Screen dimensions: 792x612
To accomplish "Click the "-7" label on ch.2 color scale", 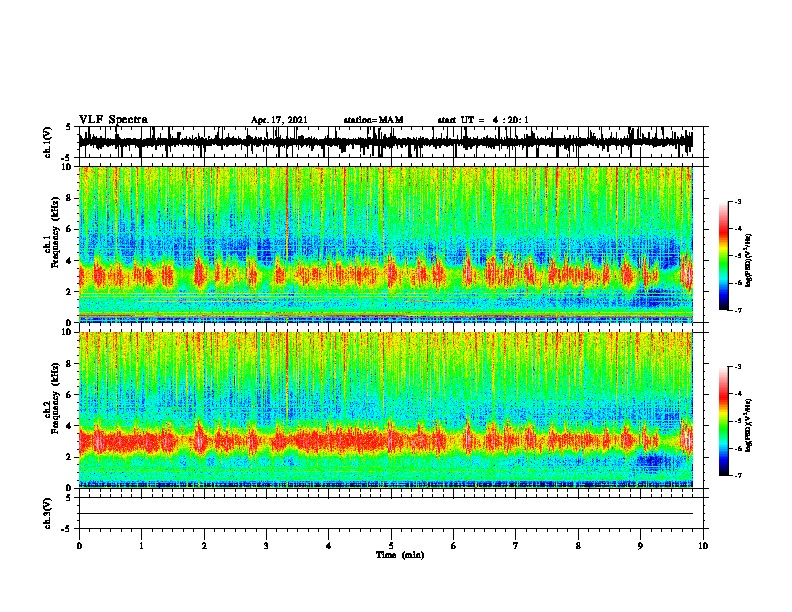I will (x=738, y=475).
